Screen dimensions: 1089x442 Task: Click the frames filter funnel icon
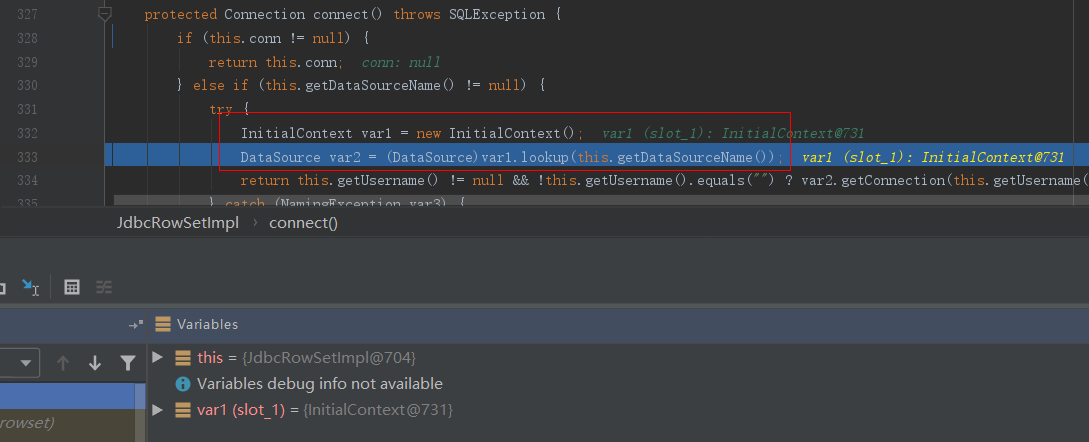coord(127,362)
